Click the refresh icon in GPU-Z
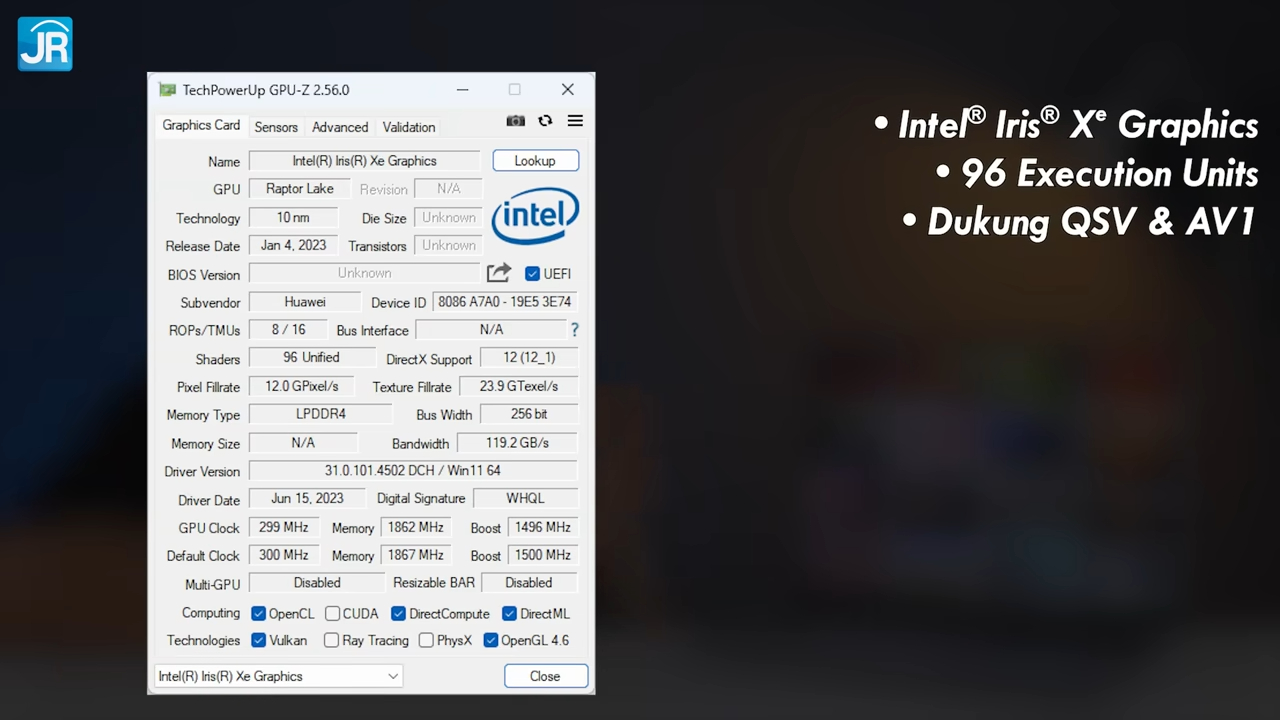This screenshot has width=1280, height=720. pos(545,121)
